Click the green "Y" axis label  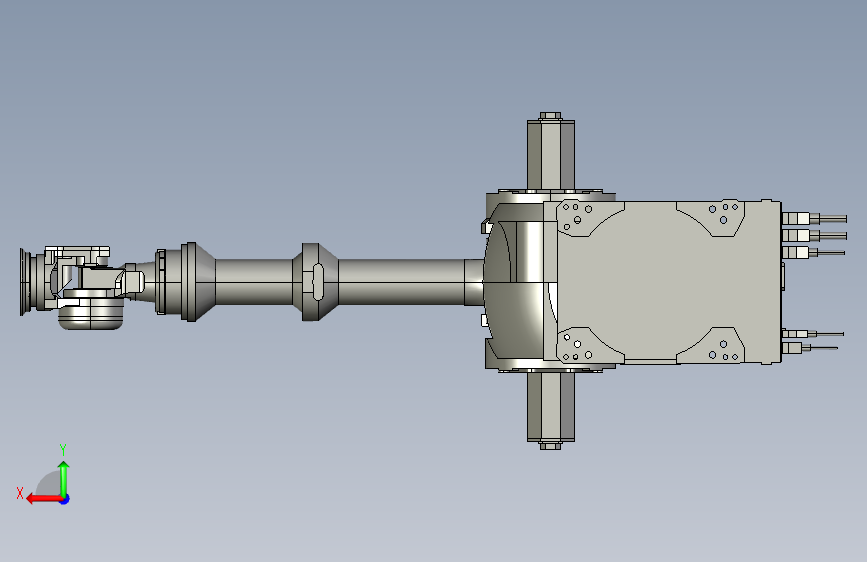pyautogui.click(x=63, y=449)
